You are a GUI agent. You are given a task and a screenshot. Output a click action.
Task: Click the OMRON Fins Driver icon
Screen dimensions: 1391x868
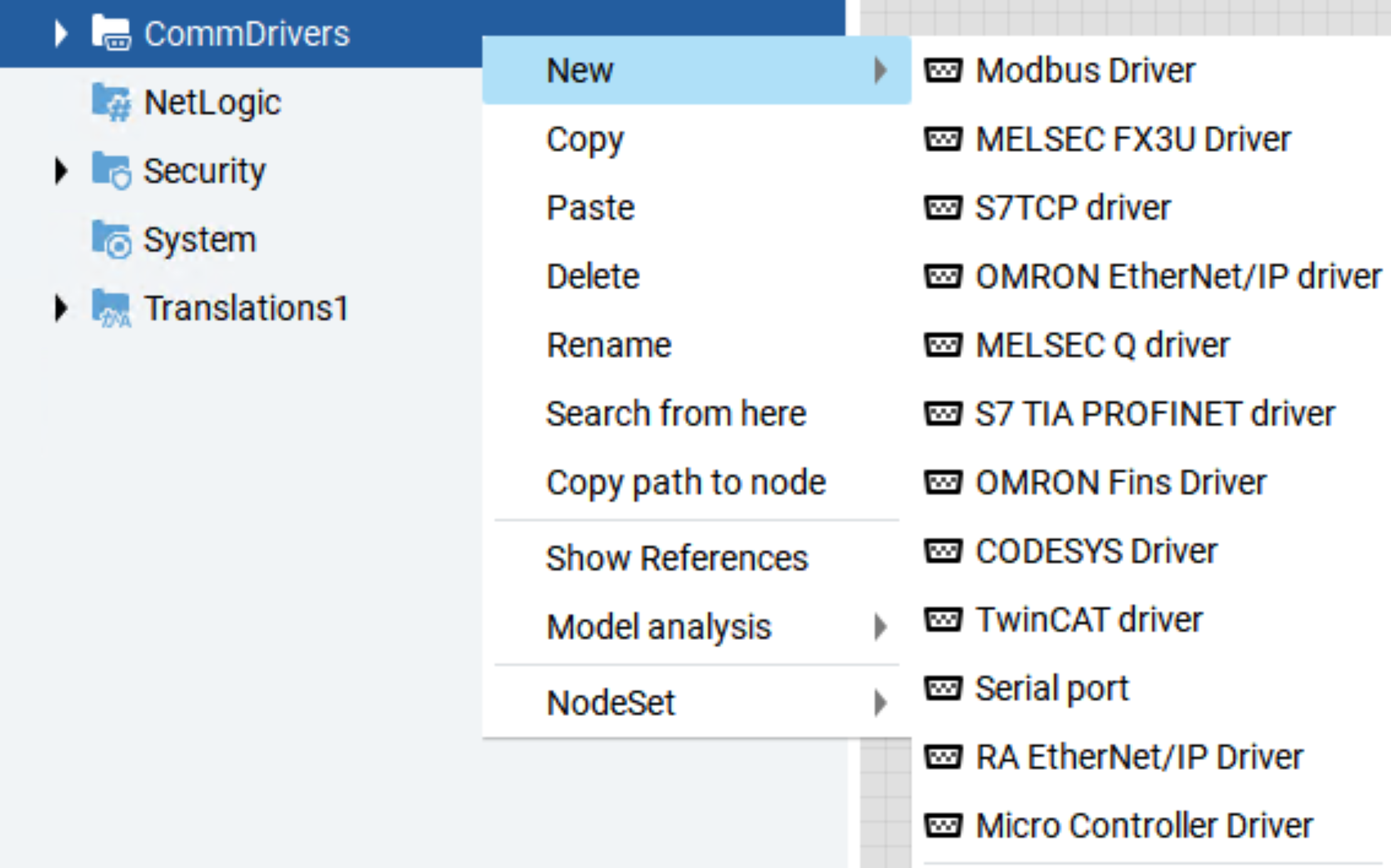[x=943, y=482]
